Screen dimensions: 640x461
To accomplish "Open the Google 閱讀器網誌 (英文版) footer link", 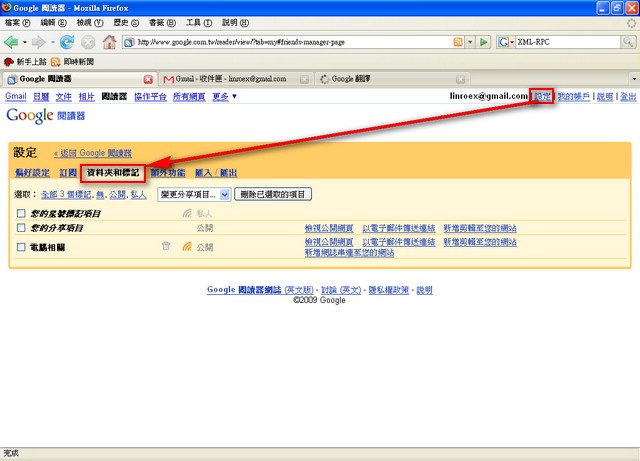I will click(x=260, y=290).
